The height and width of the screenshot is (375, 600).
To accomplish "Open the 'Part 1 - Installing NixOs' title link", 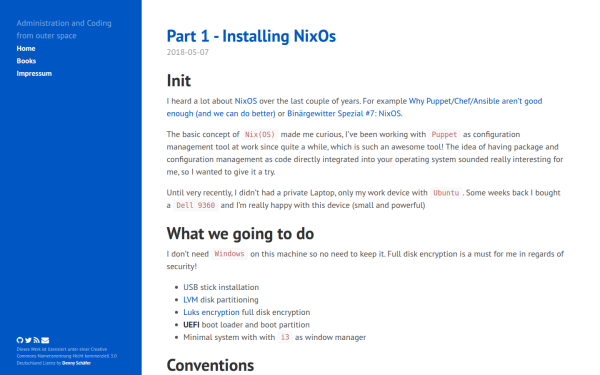I will (x=251, y=36).
